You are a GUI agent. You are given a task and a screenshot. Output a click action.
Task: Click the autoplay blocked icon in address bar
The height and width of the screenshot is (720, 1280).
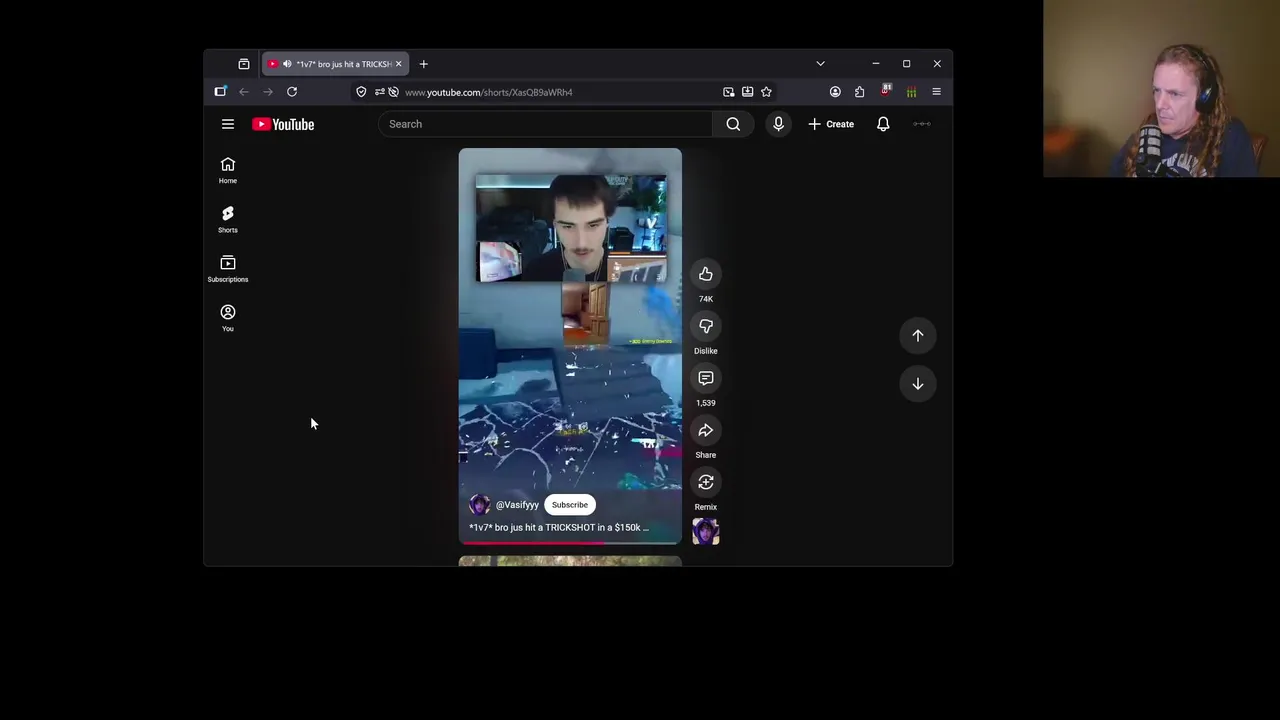click(393, 92)
